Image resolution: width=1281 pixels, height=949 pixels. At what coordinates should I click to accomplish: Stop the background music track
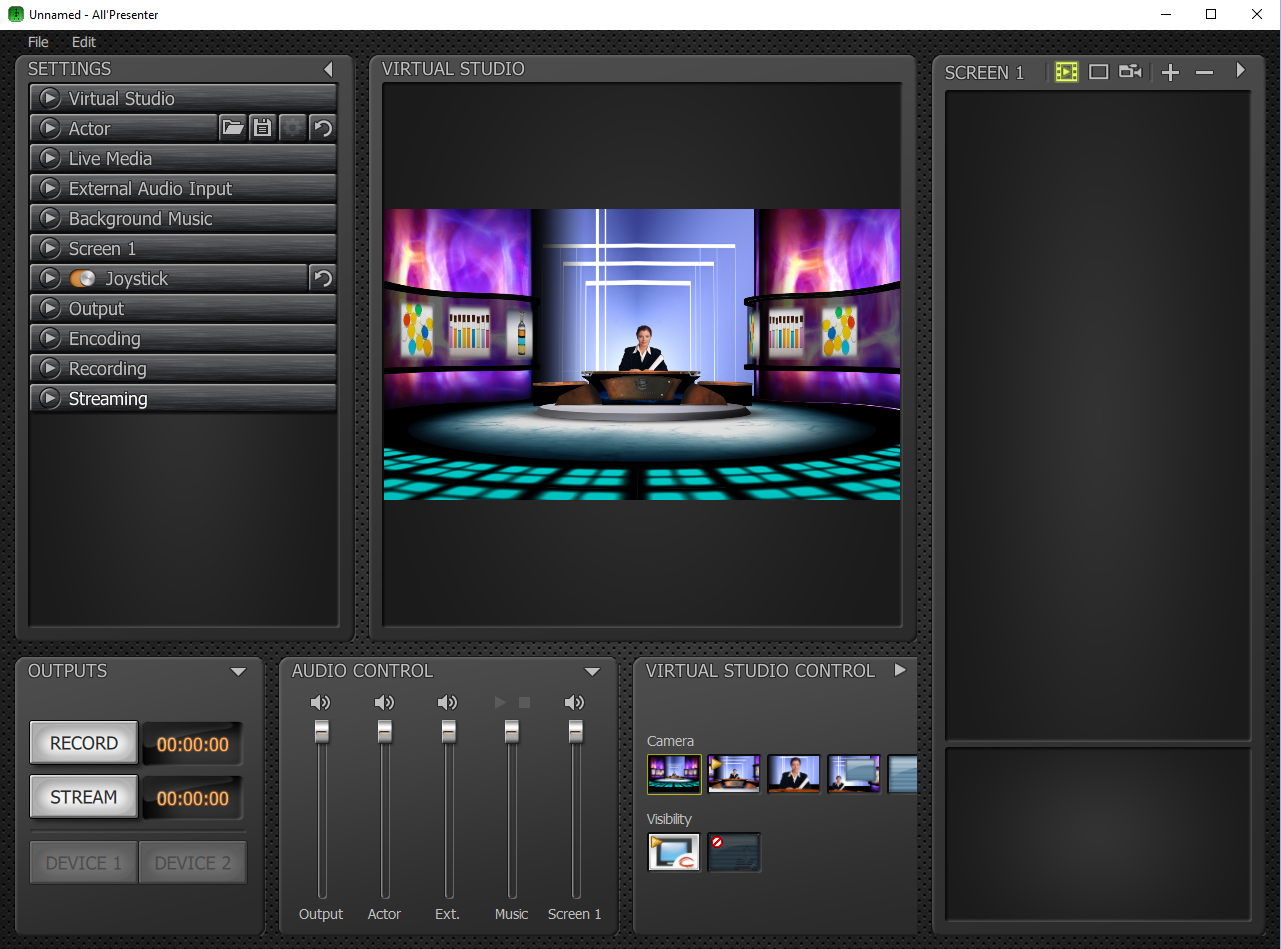[524, 703]
